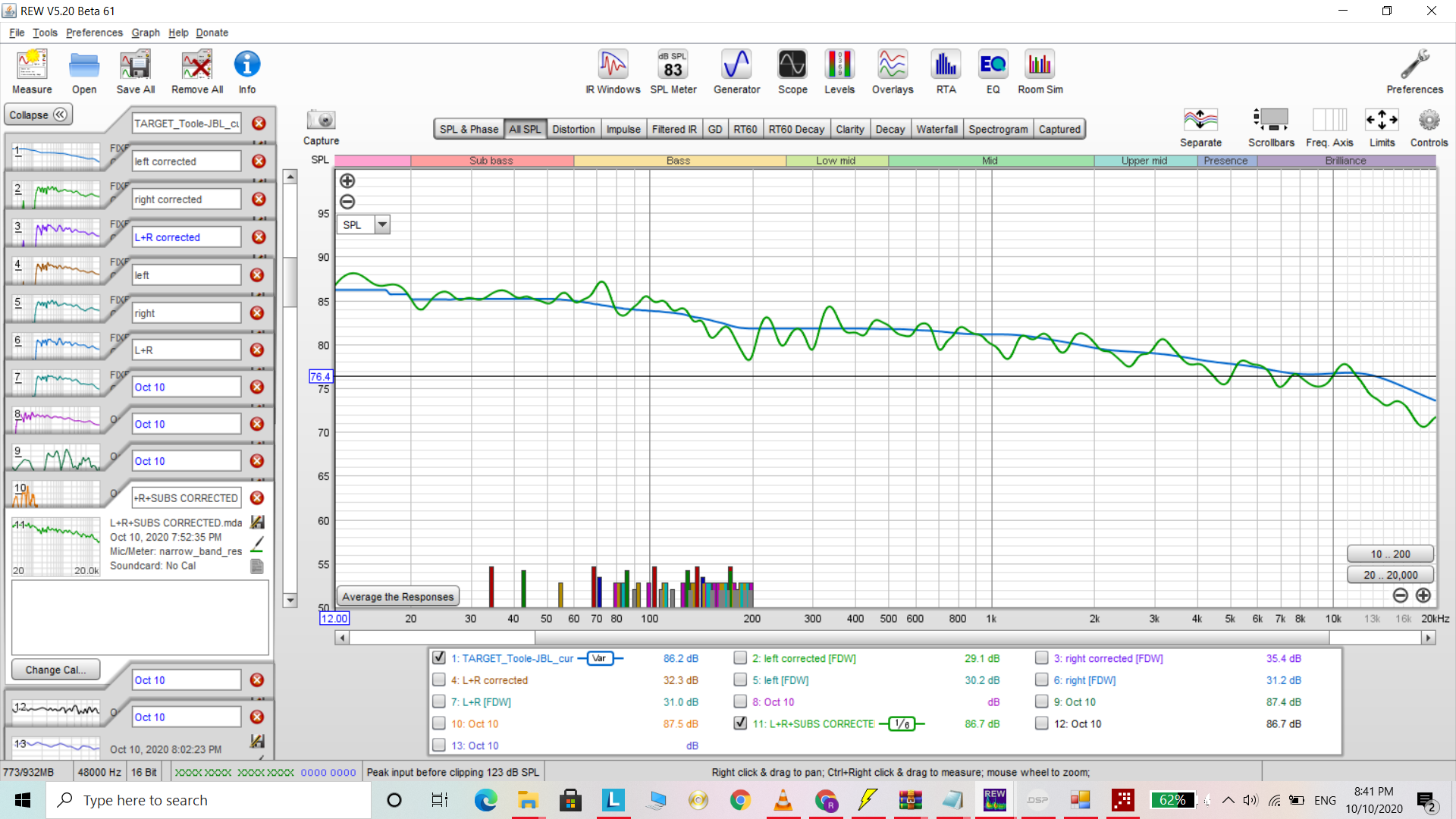Enable trace 3 right corrected checkbox
This screenshot has height=819, width=1456.
pos(1042,657)
